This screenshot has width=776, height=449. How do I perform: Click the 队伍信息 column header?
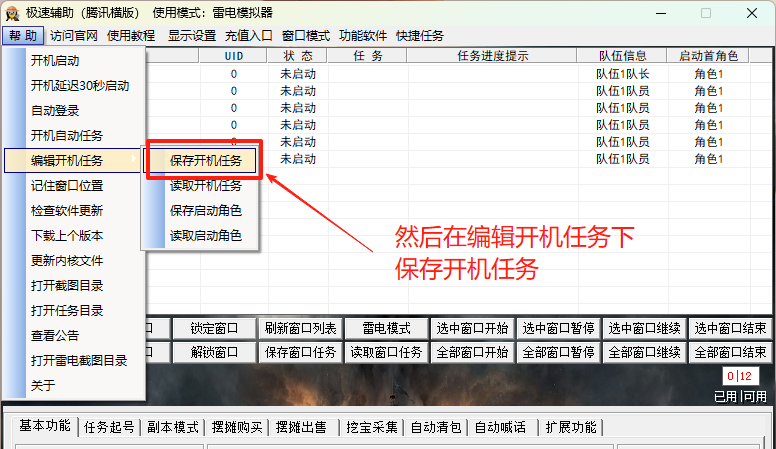(x=622, y=56)
